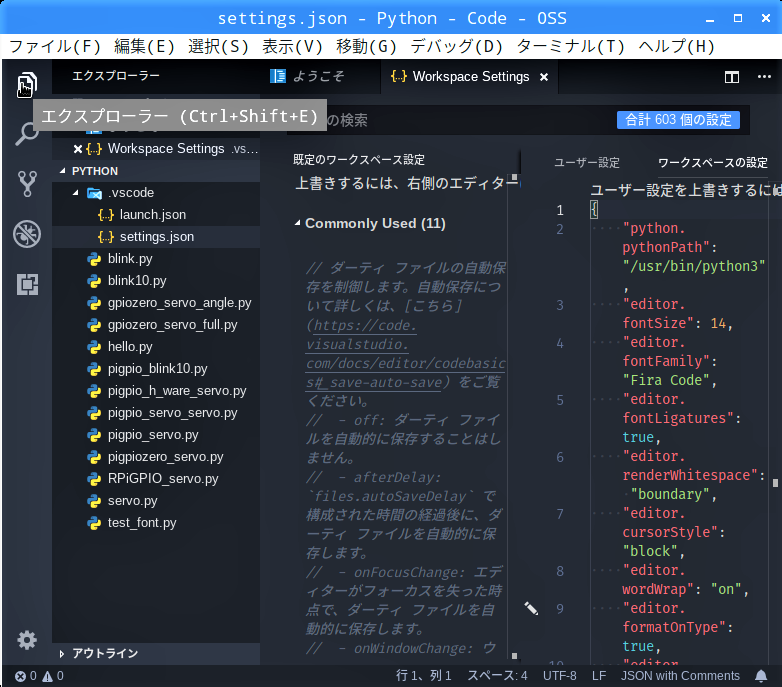Image resolution: width=782 pixels, height=687 pixels.
Task: Open the Selection menu
Action: click(218, 46)
